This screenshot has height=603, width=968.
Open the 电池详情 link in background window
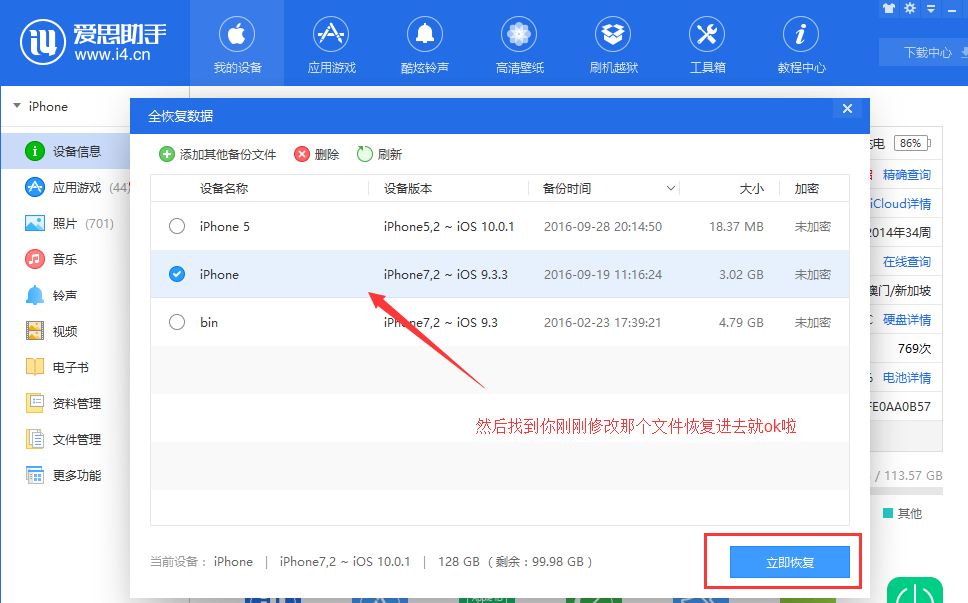point(906,378)
